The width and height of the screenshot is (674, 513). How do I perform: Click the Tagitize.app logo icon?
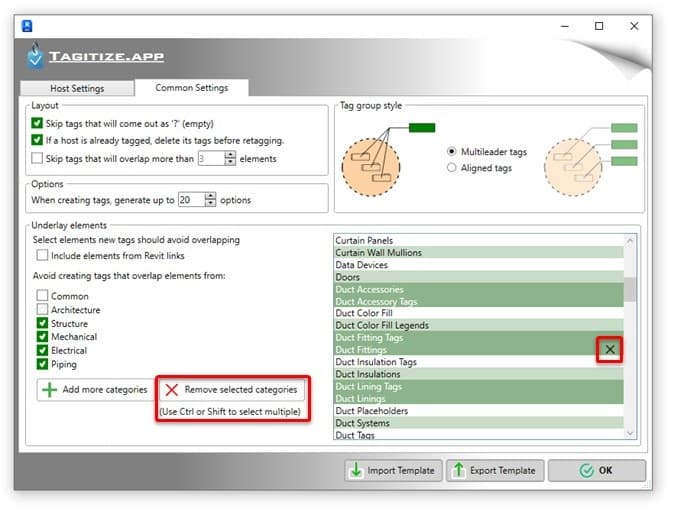pos(35,55)
